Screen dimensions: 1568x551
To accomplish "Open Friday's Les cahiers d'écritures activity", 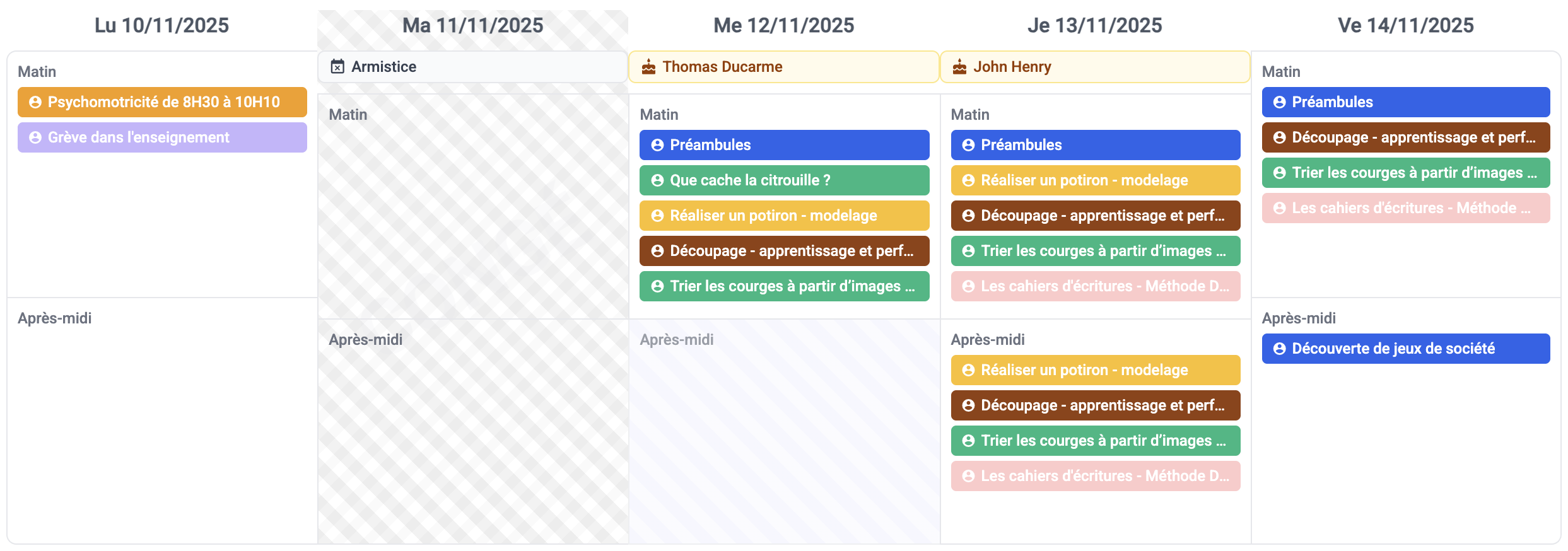I will [1405, 208].
